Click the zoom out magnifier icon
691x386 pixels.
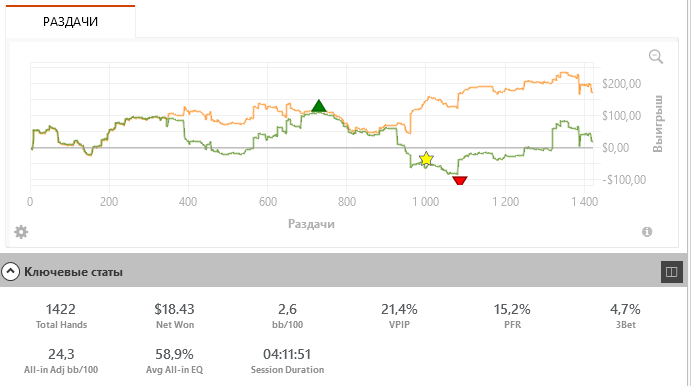click(656, 56)
